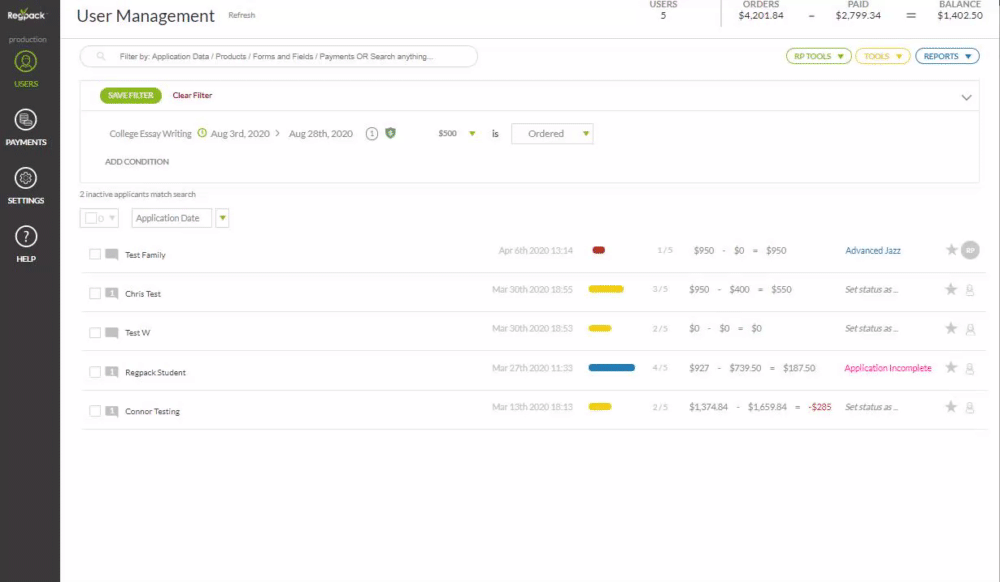
Task: Check the Regpack Student row checkbox
Action: pos(95,372)
